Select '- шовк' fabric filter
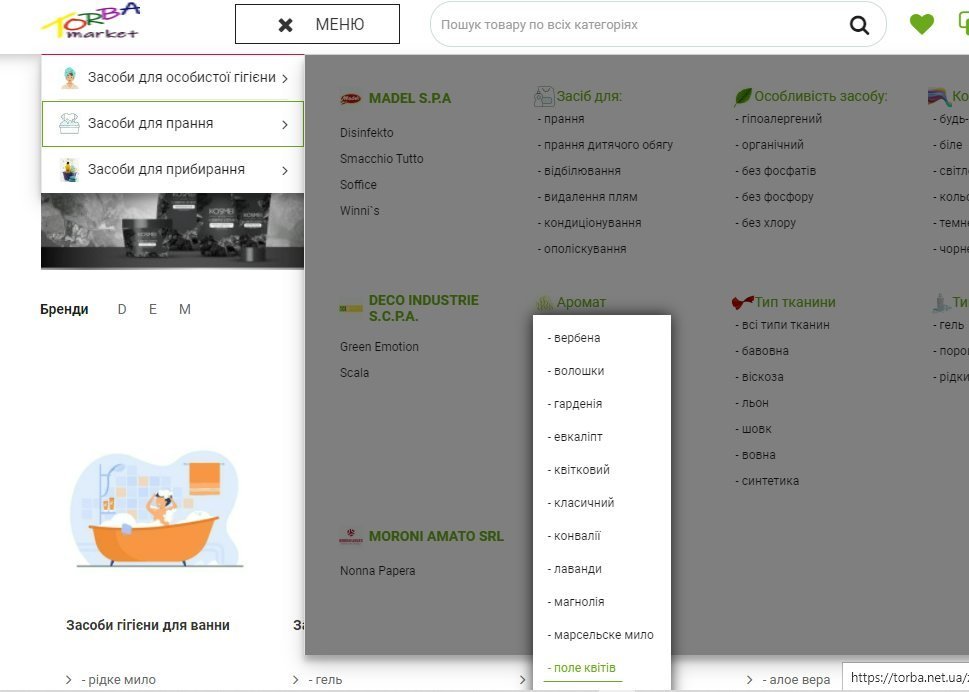 [x=753, y=429]
